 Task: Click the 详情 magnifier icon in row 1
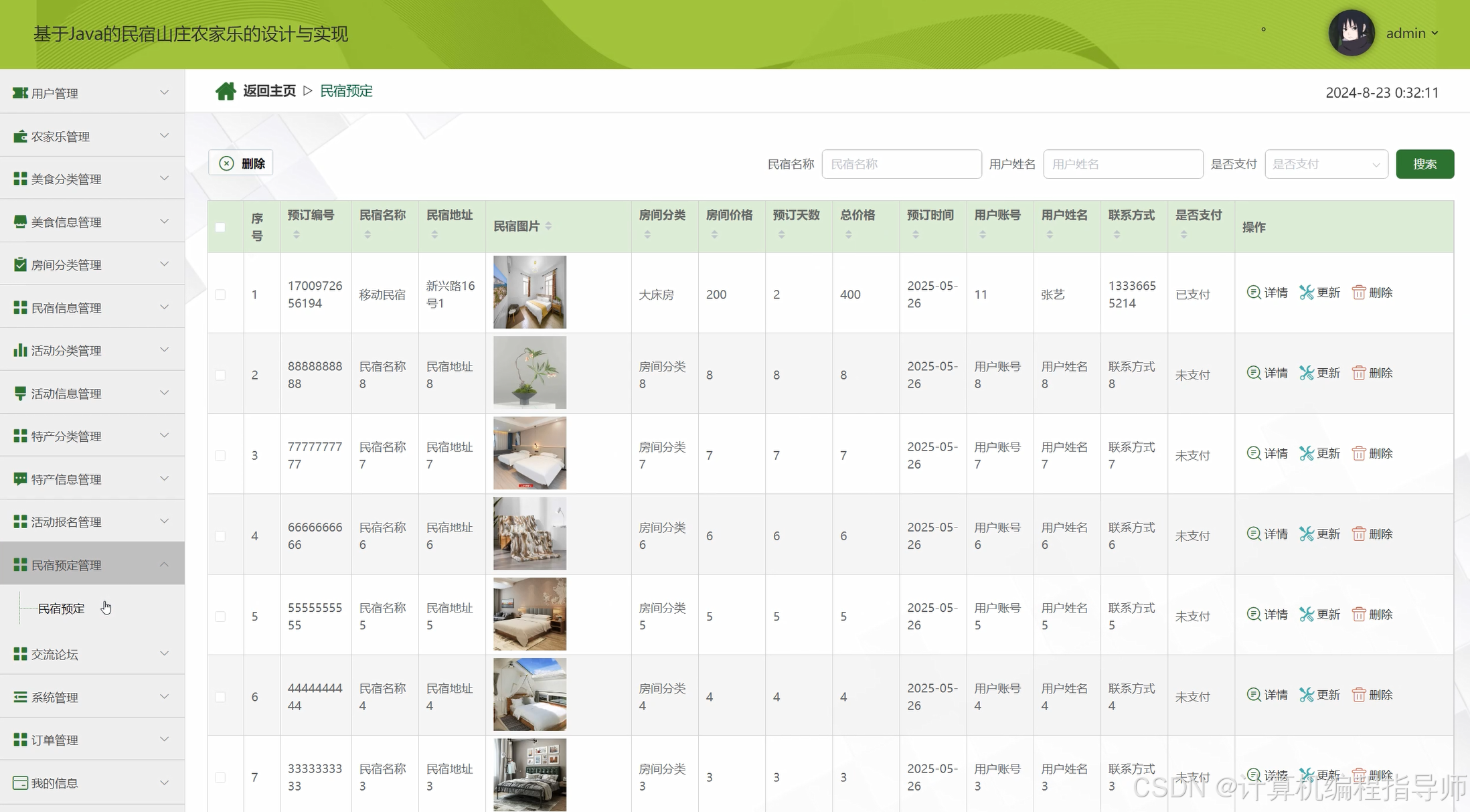pyautogui.click(x=1254, y=293)
